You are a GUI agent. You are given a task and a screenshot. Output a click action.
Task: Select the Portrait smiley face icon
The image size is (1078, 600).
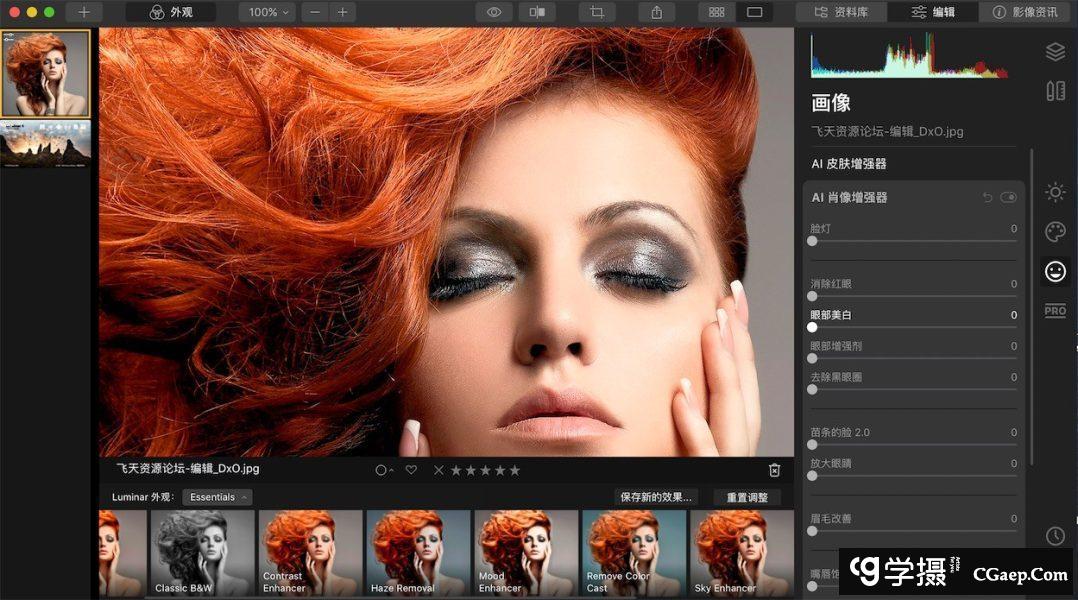[x=1055, y=271]
